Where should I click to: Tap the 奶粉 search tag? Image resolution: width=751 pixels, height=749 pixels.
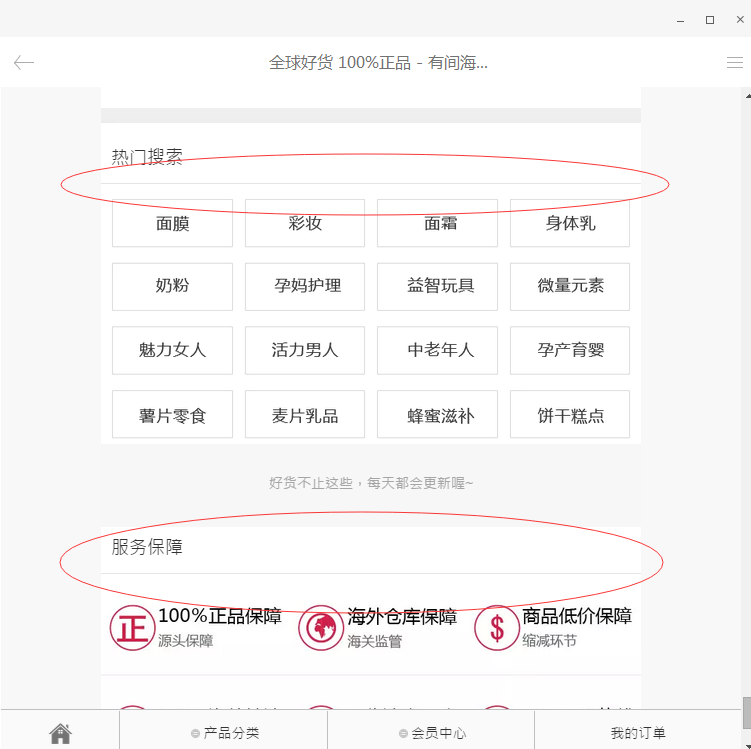tap(172, 286)
